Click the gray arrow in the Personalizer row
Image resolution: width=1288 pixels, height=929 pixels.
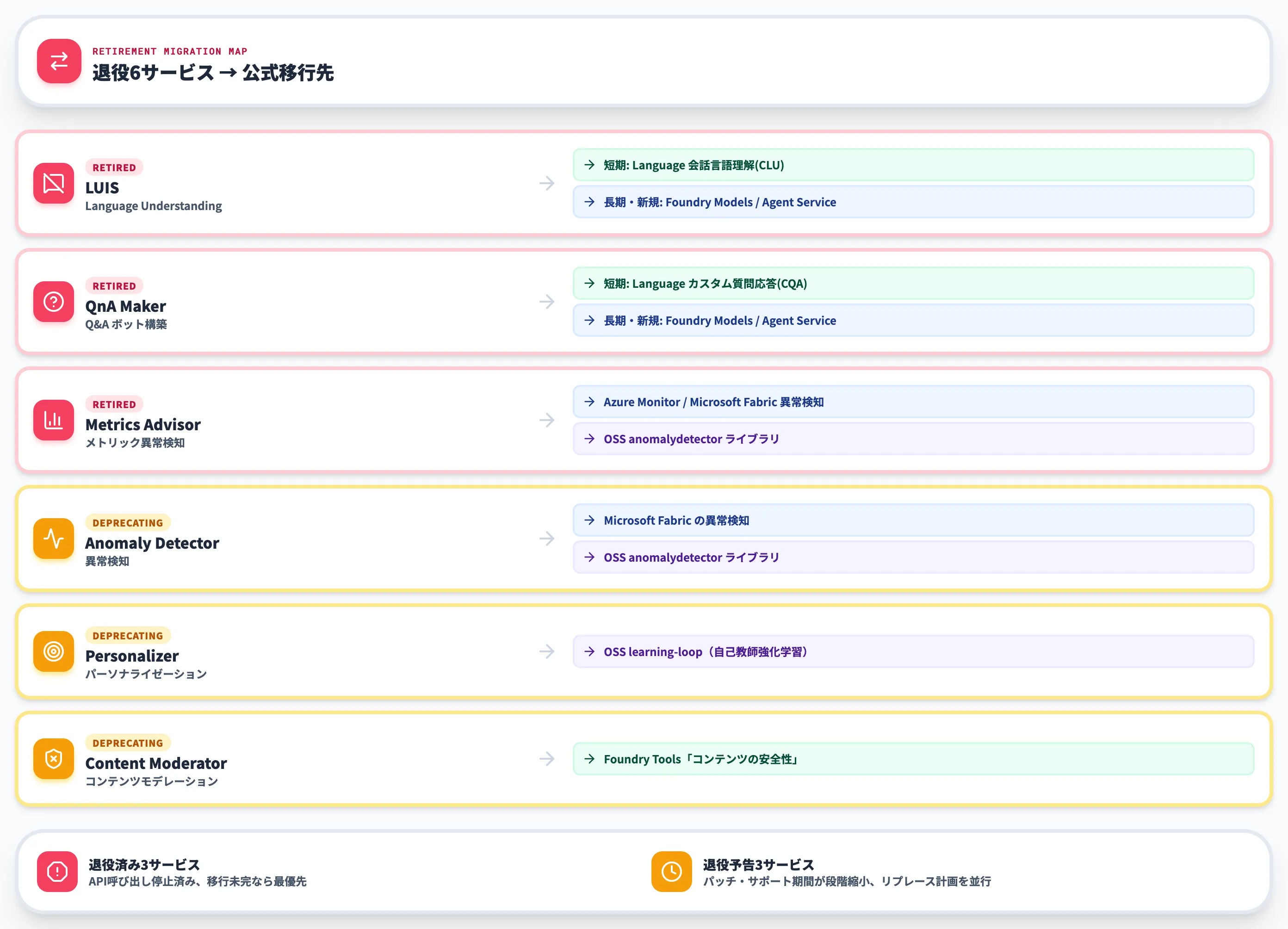click(x=547, y=651)
